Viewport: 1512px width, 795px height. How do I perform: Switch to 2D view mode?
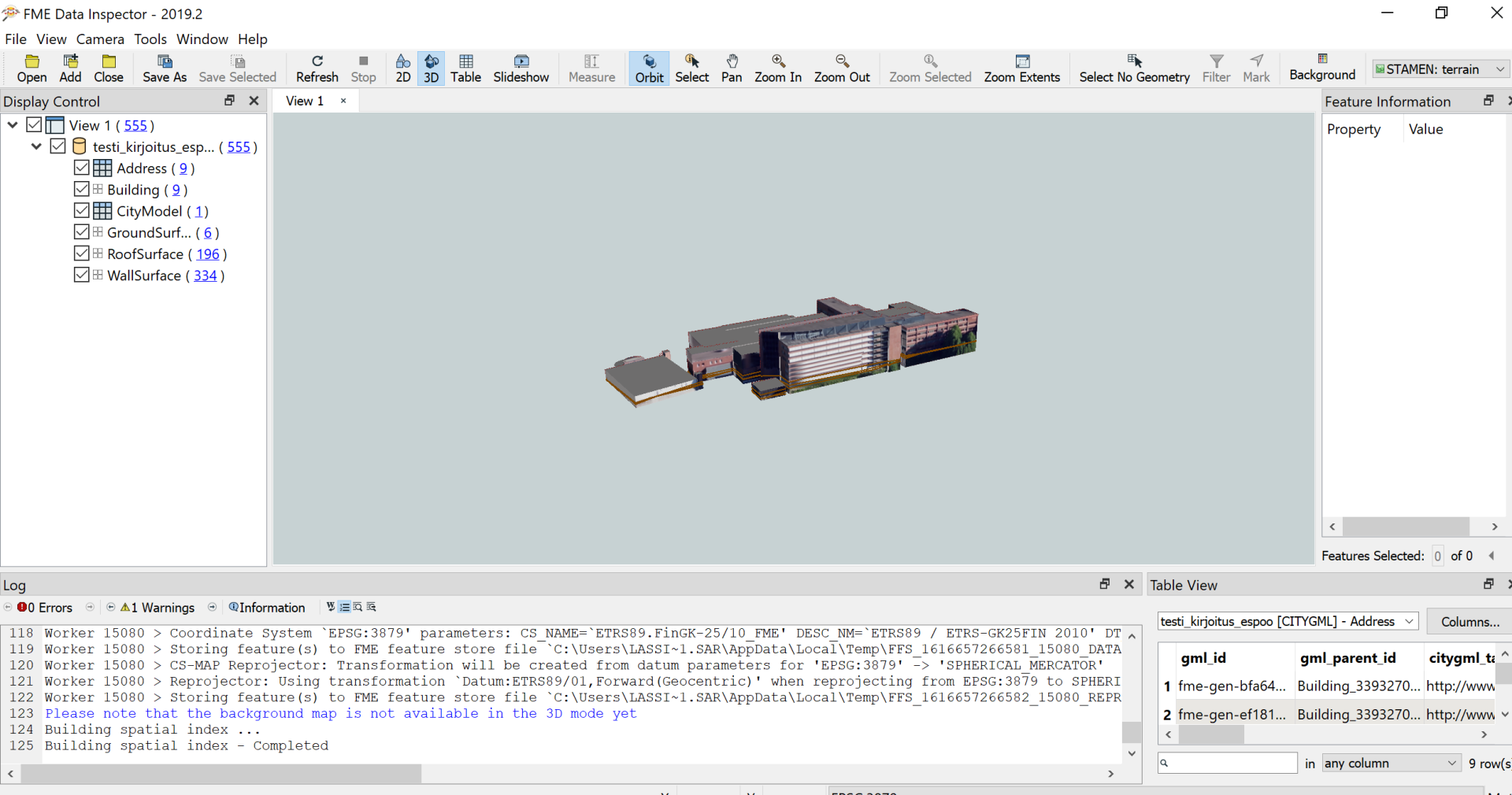[402, 68]
